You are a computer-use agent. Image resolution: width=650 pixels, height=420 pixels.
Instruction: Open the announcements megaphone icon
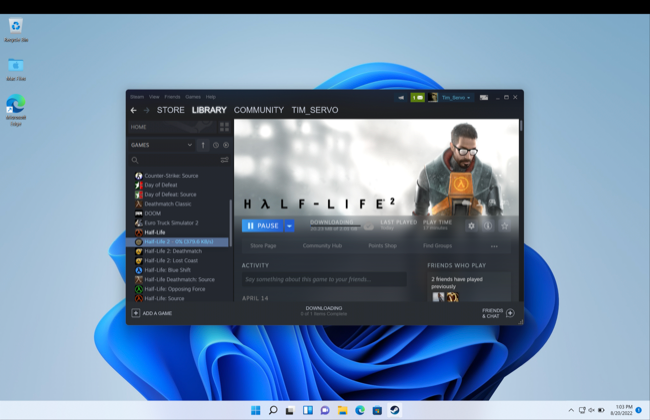coord(401,98)
